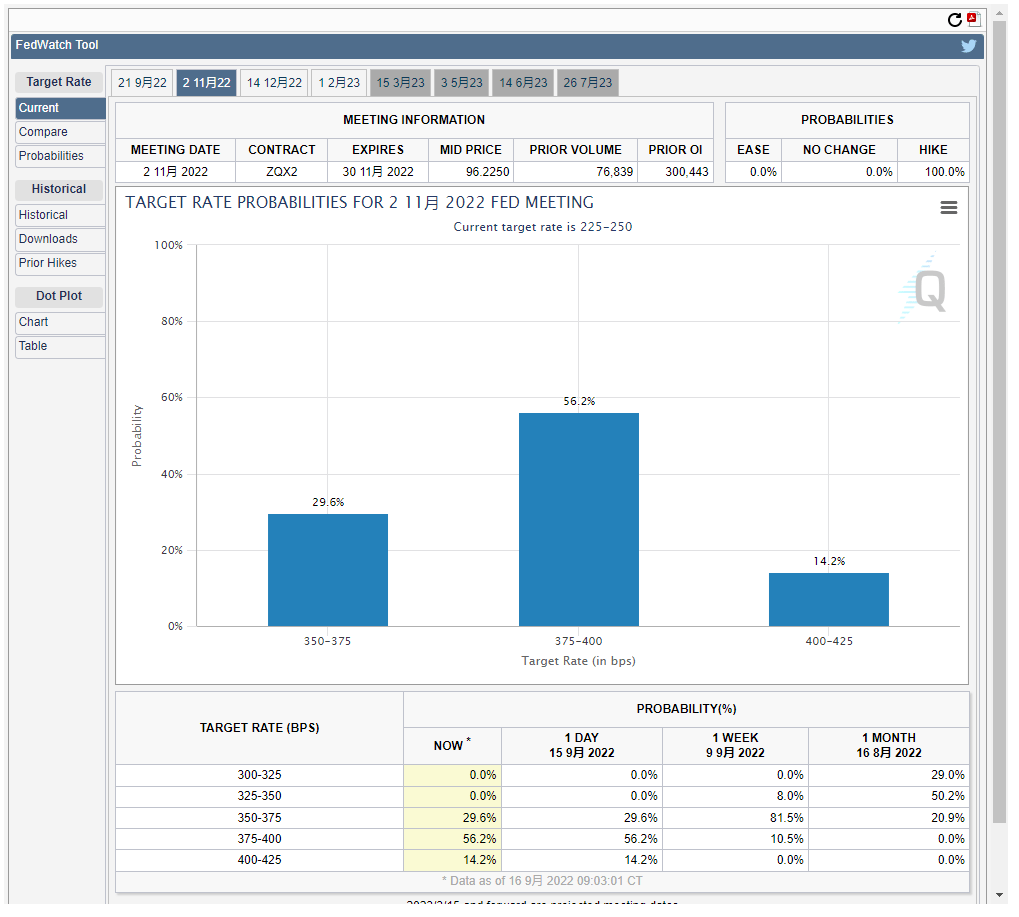Choose the 26 7月23 meeting tab
Image resolution: width=1019 pixels, height=917 pixels.
tap(588, 83)
